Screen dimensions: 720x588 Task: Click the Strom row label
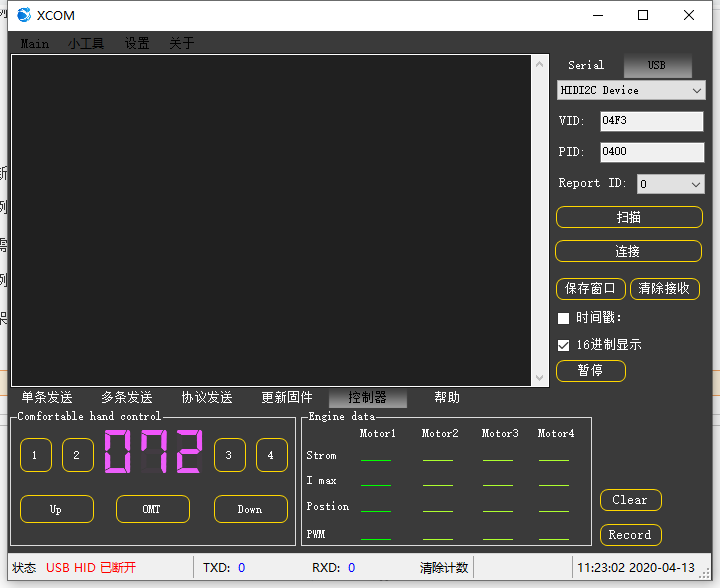point(321,455)
